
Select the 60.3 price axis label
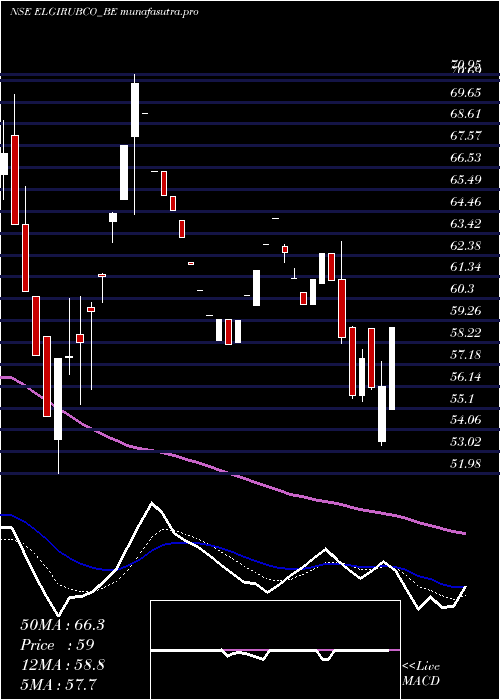(463, 289)
